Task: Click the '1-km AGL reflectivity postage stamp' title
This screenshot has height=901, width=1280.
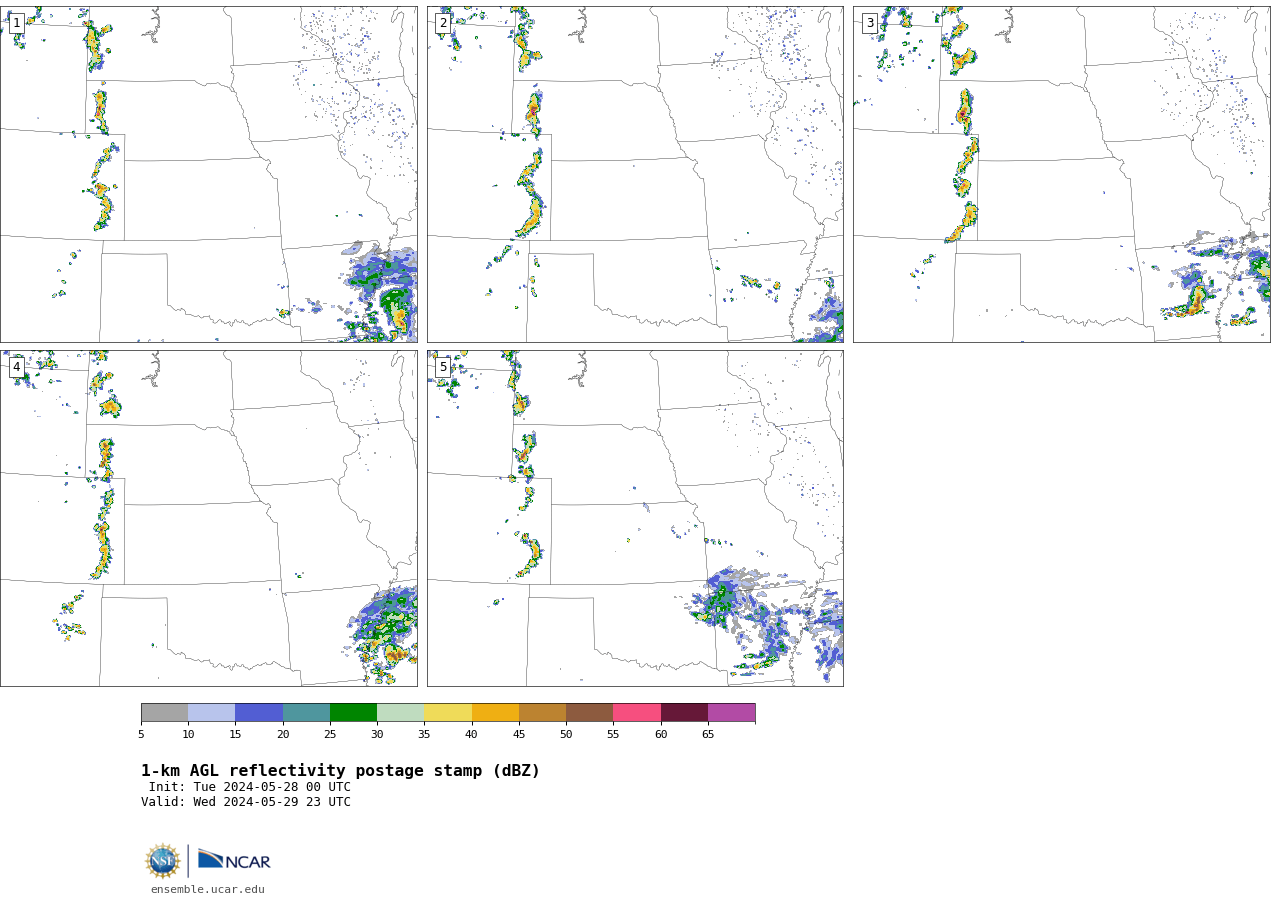Action: [340, 771]
